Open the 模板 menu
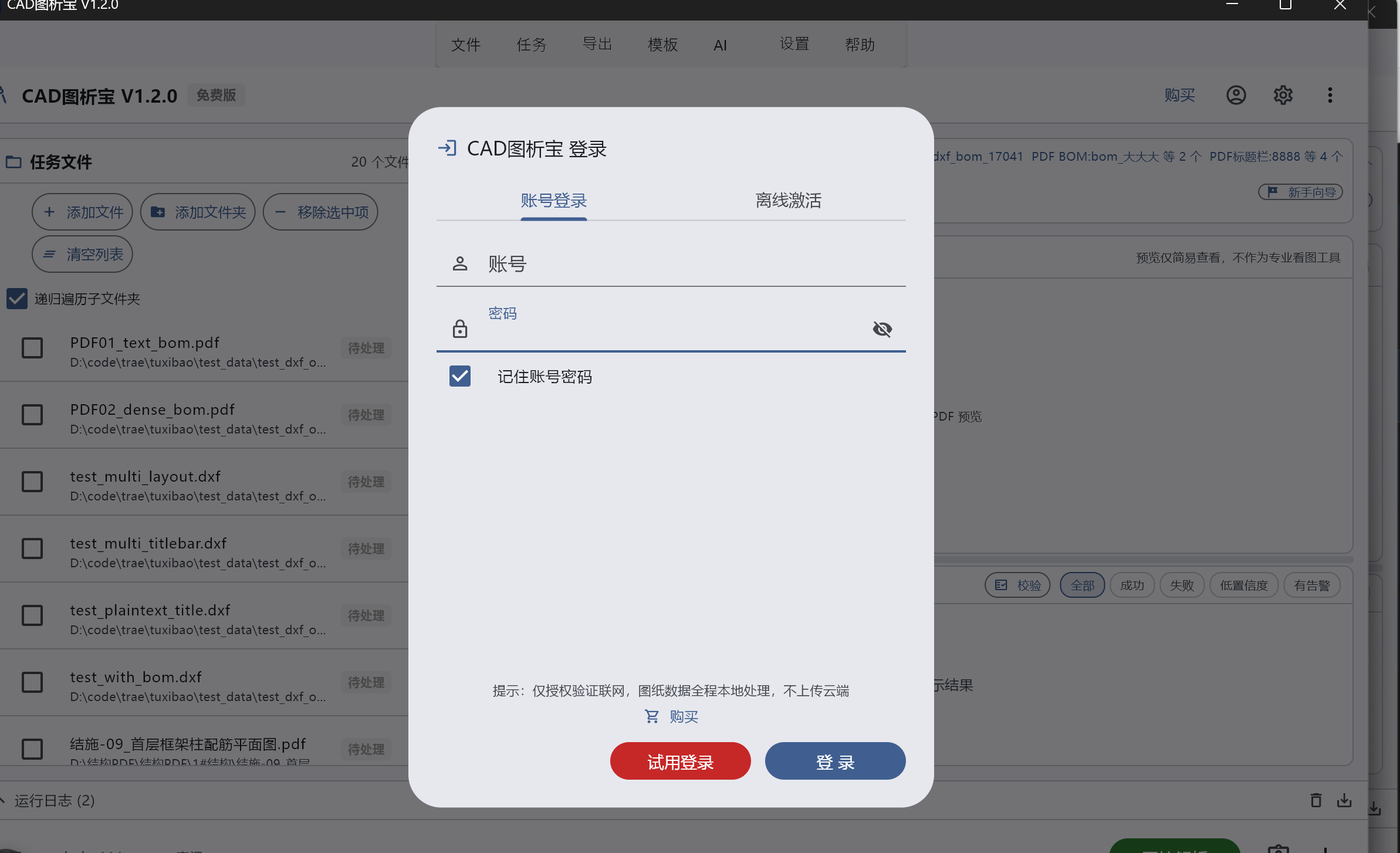 663,45
